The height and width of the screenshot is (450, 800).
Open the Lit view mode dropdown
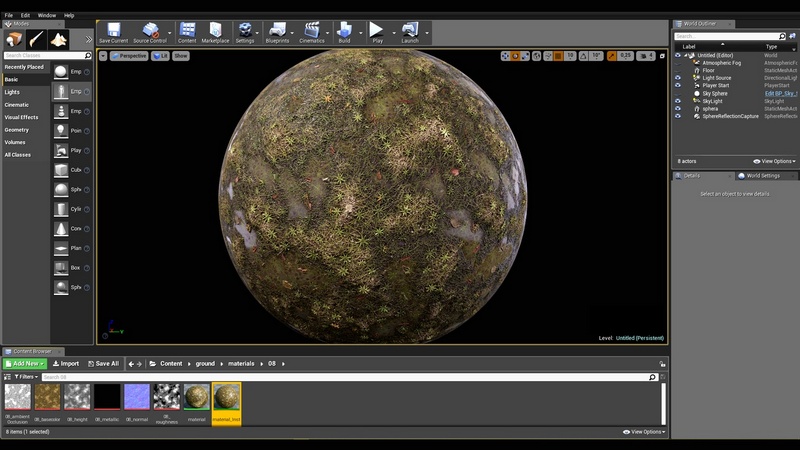tap(160, 56)
